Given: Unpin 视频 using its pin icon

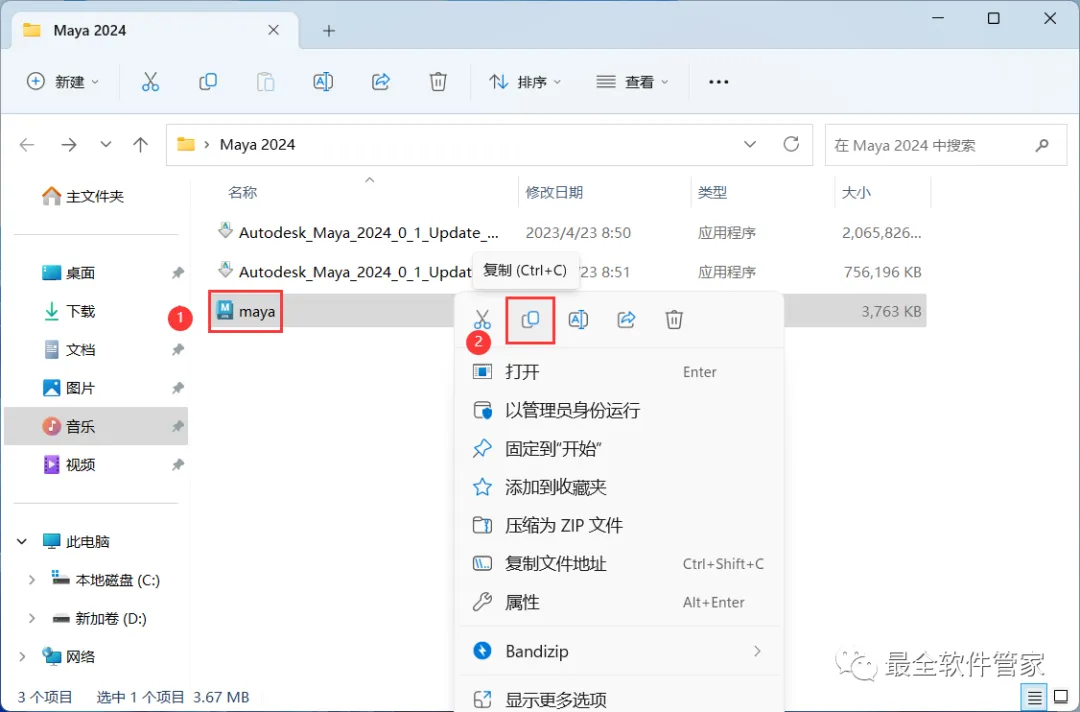Looking at the screenshot, I should 178,465.
